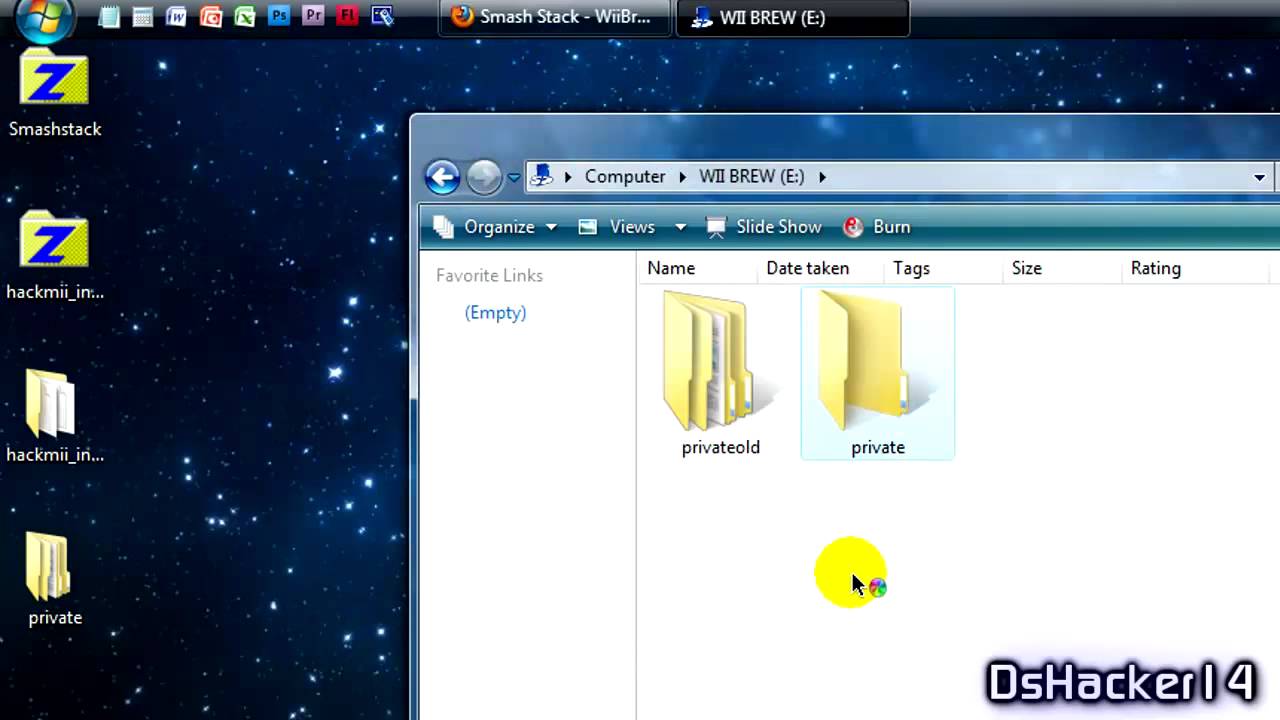Expand the arrow before Computer in the address bar
This screenshot has height=720, width=1280.
[x=568, y=177]
